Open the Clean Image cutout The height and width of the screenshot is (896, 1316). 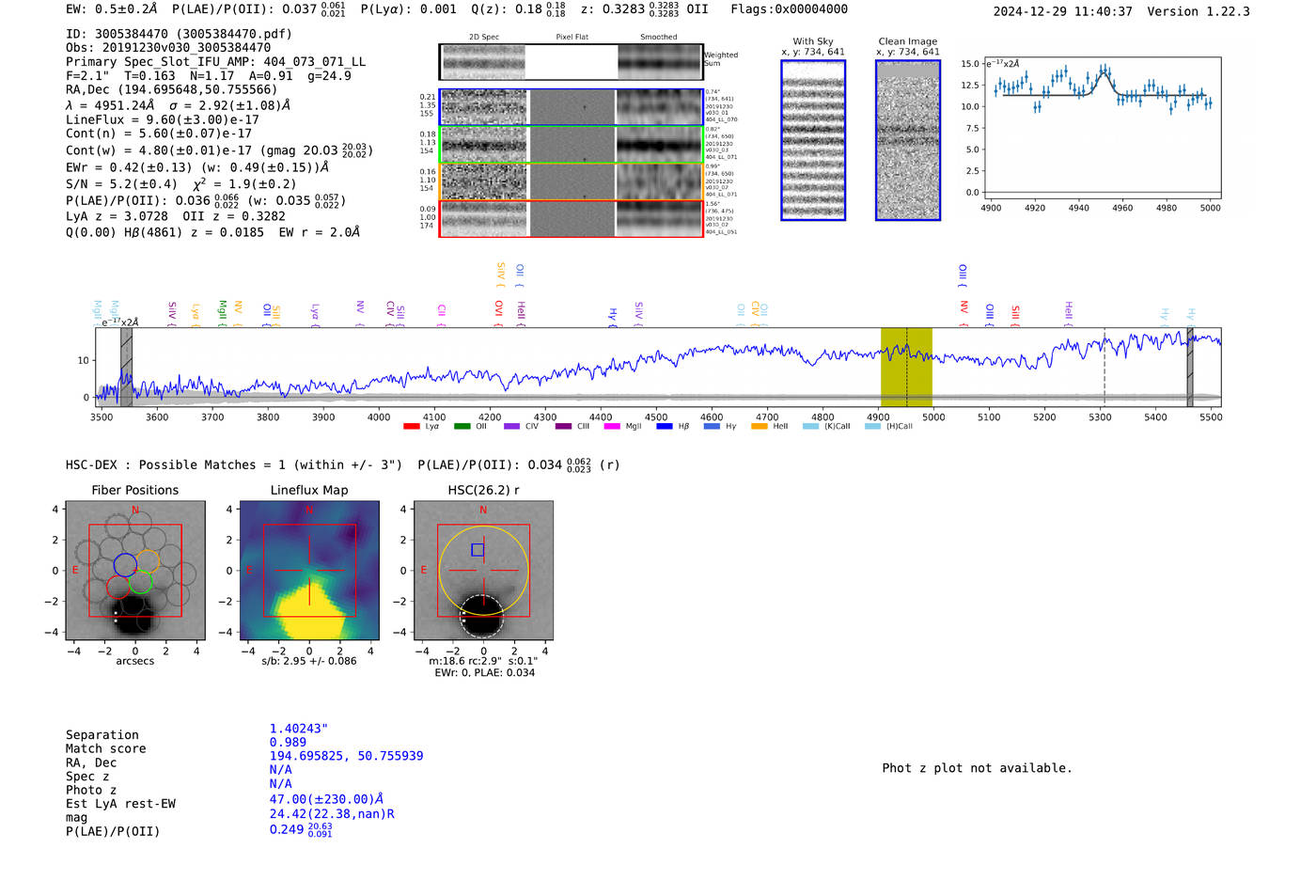[908, 140]
